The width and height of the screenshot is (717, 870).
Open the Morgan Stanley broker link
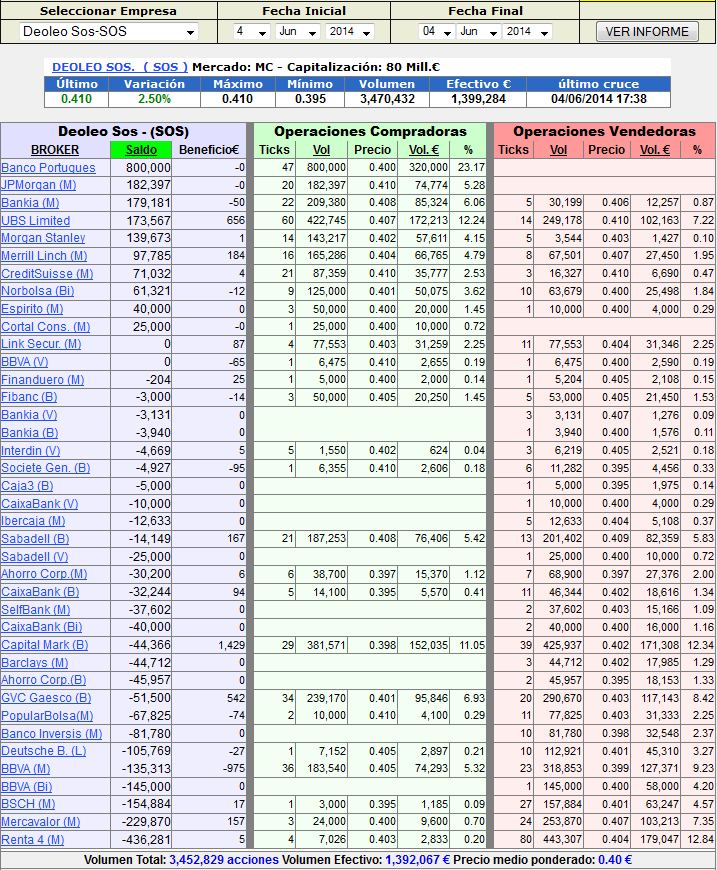point(43,238)
